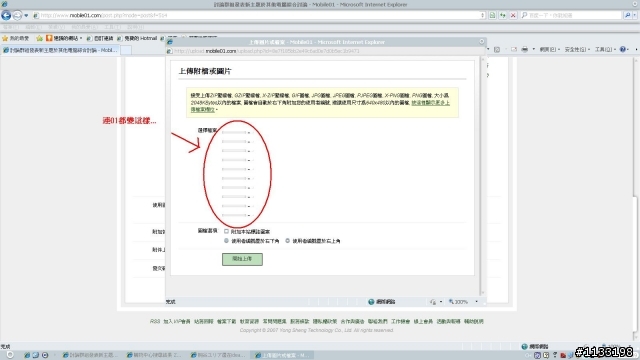Launch Internet Explorer from quick launch
Viewport: 640px width, 360px height.
27,355
